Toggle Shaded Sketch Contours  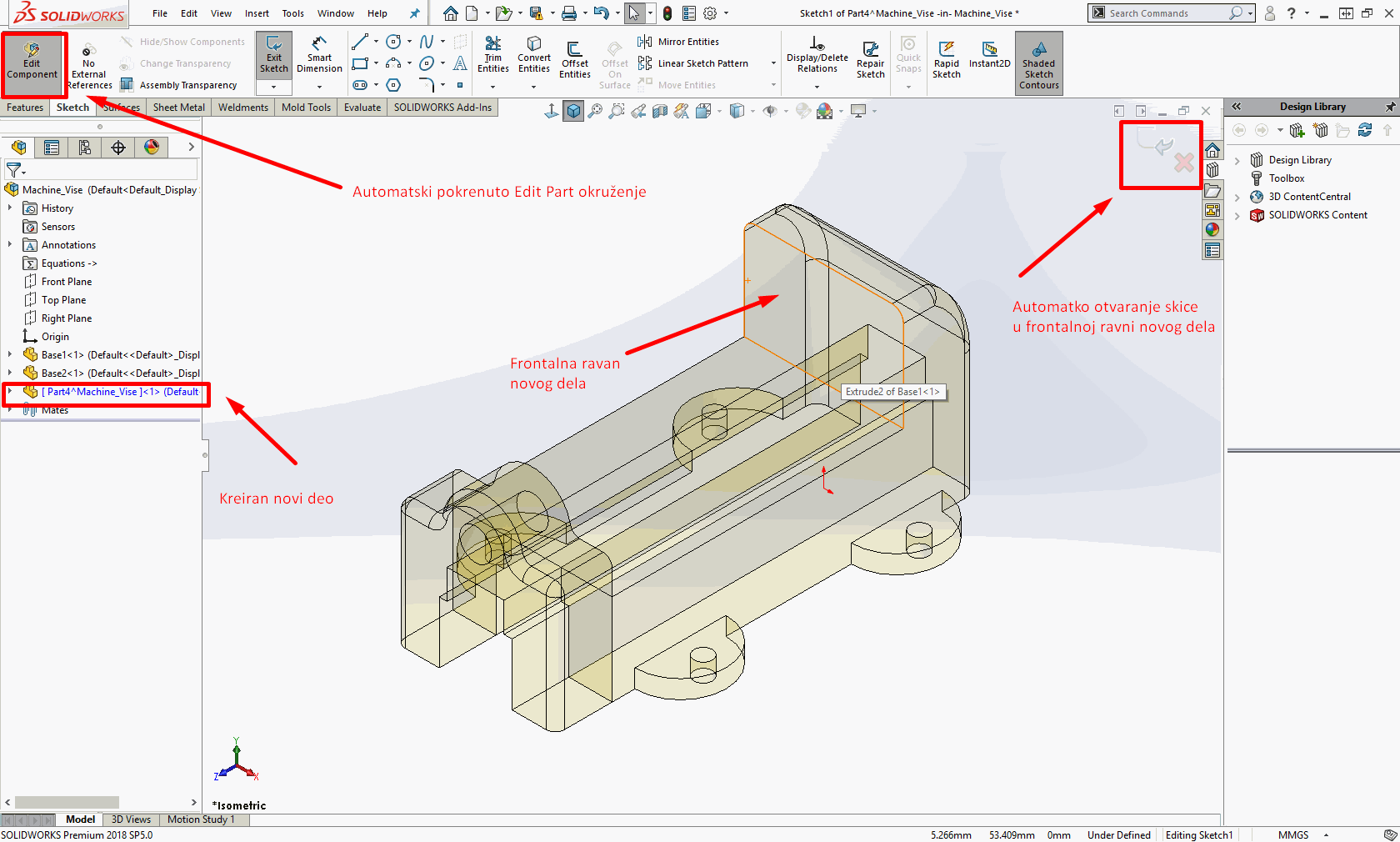[1038, 63]
